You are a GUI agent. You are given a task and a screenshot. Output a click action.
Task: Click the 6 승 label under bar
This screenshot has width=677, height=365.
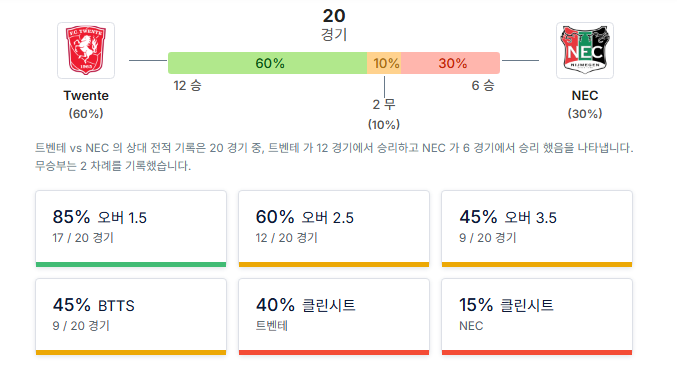(x=483, y=86)
